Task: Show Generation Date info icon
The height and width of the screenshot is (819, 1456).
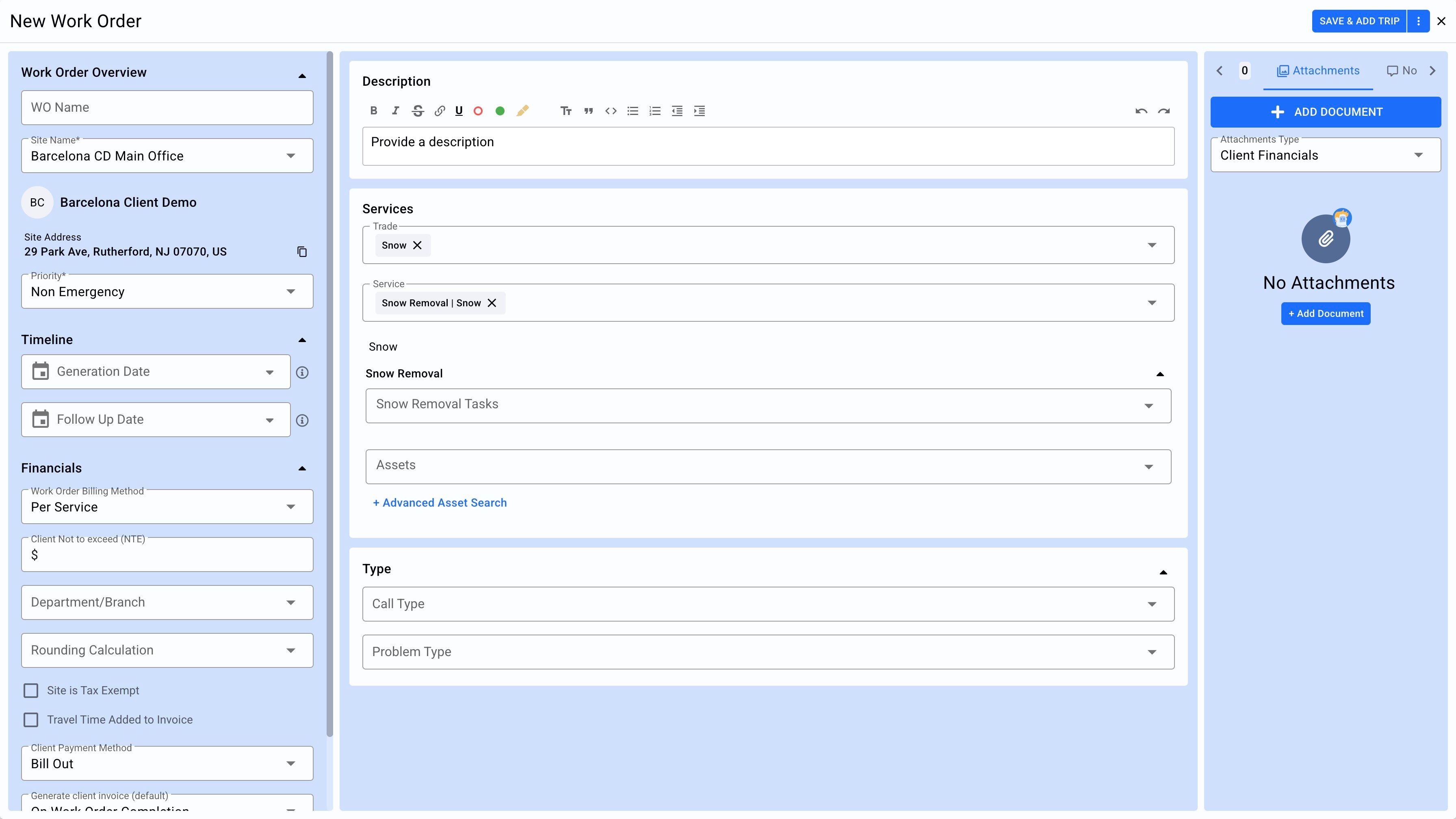Action: coord(302,373)
